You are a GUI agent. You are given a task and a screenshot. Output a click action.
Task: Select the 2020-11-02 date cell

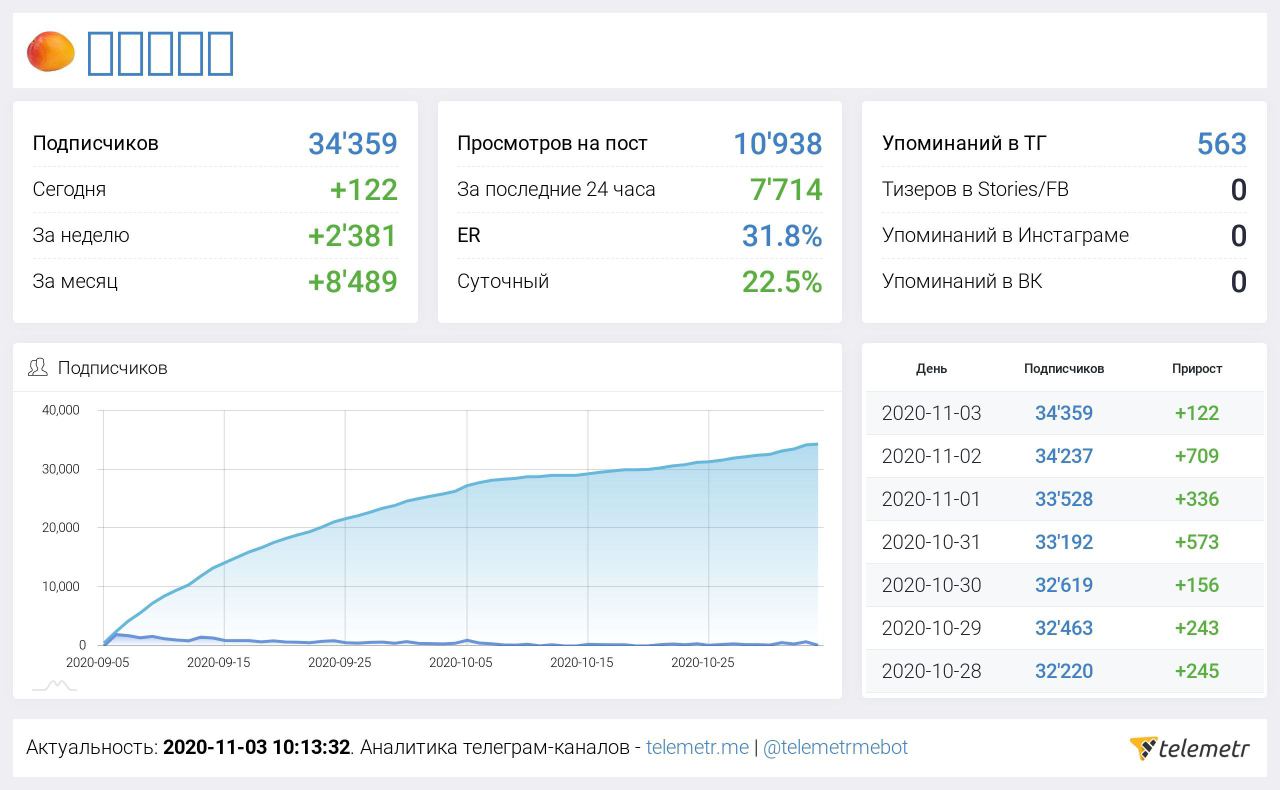pyautogui.click(x=931, y=455)
